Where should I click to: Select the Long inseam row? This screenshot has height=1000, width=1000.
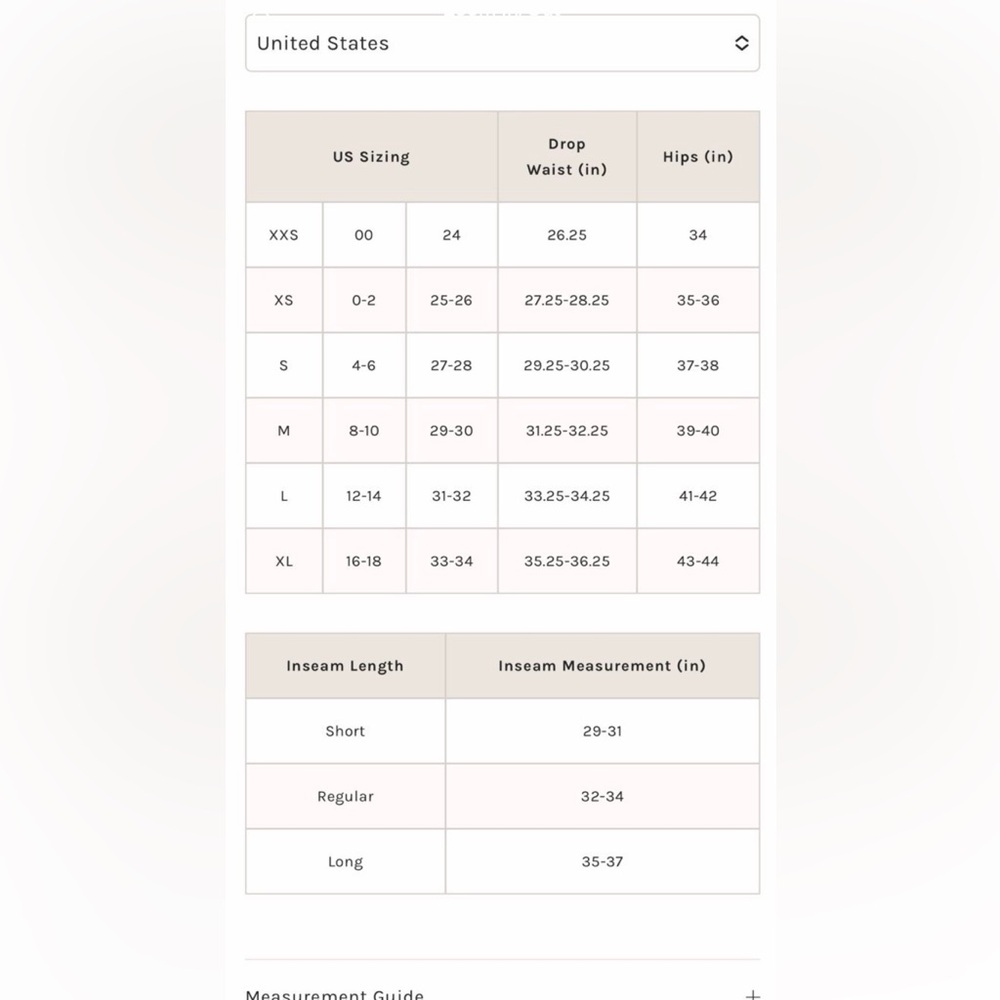(x=345, y=862)
